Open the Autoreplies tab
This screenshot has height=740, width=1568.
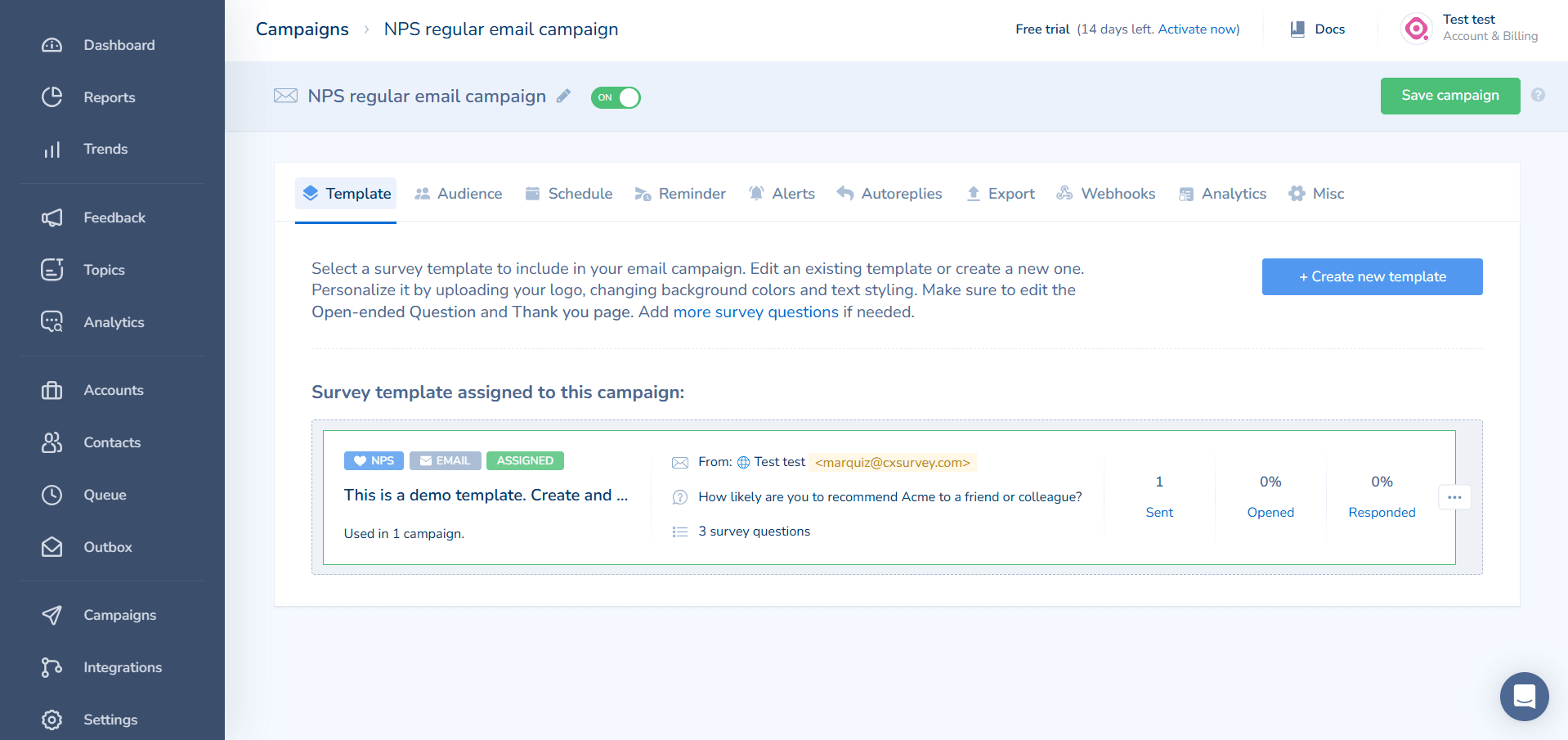pos(889,194)
